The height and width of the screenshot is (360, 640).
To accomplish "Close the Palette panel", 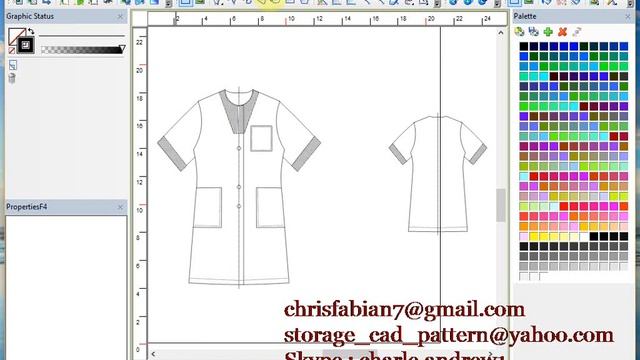I will [628, 17].
